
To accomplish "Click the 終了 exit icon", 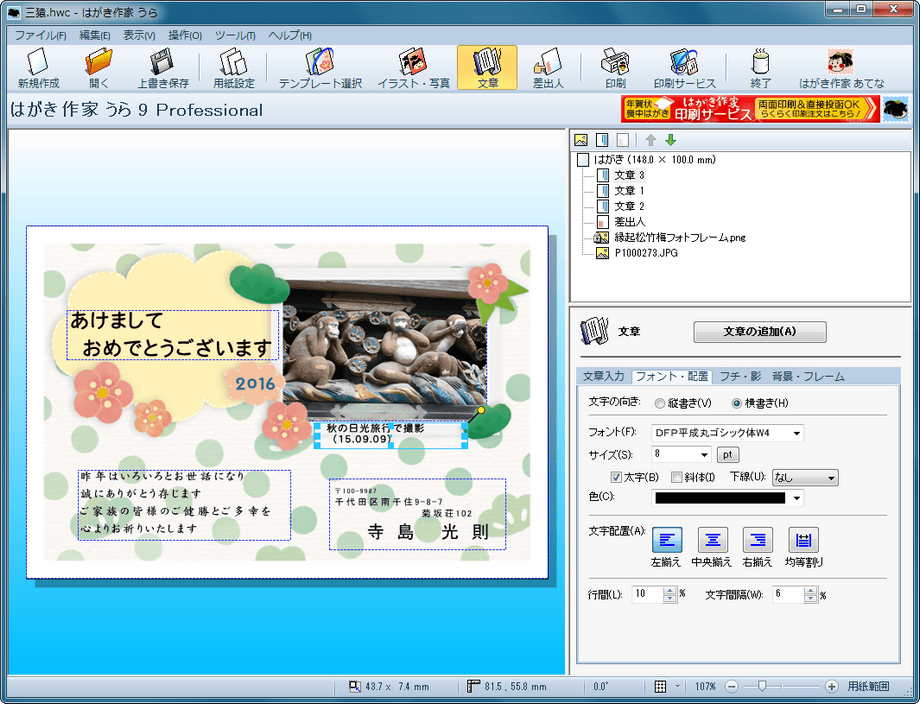I will click(x=760, y=67).
